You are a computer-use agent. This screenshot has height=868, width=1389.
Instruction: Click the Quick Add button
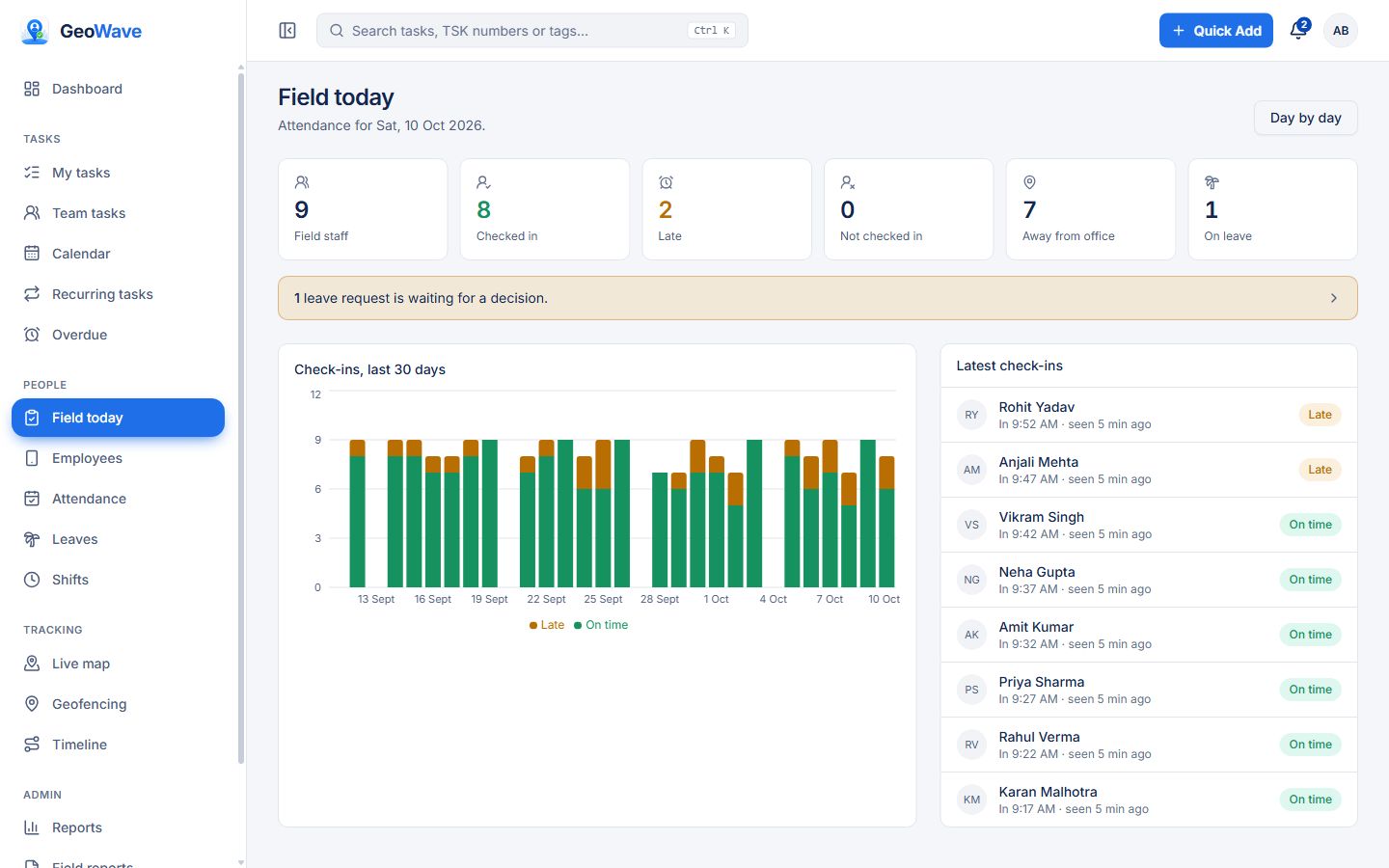pyautogui.click(x=1216, y=31)
